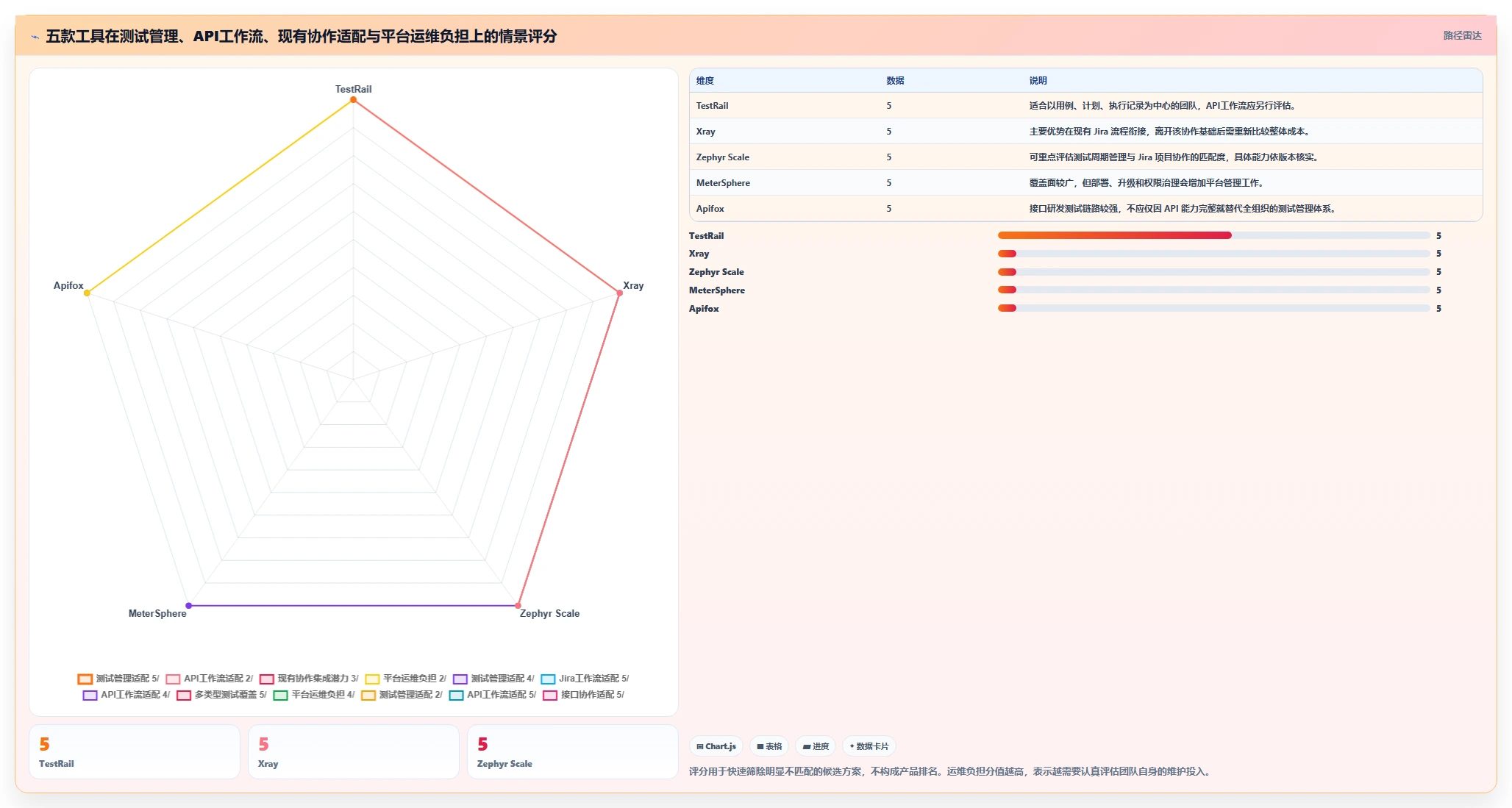1512x808 pixels.
Task: Toggle the orange 测试管理适配 5/ legend item
Action: (x=118, y=679)
